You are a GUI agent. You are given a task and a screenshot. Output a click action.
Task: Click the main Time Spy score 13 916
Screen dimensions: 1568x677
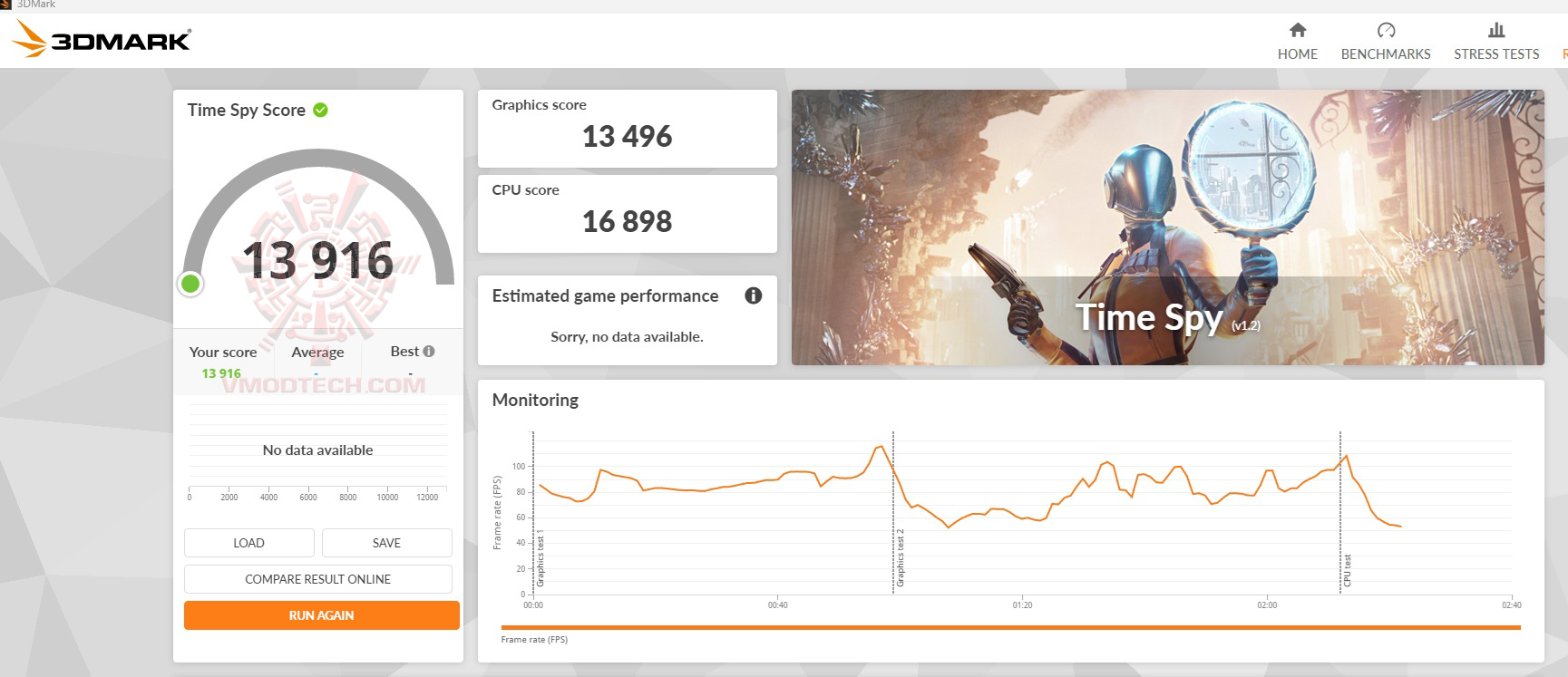point(318,260)
